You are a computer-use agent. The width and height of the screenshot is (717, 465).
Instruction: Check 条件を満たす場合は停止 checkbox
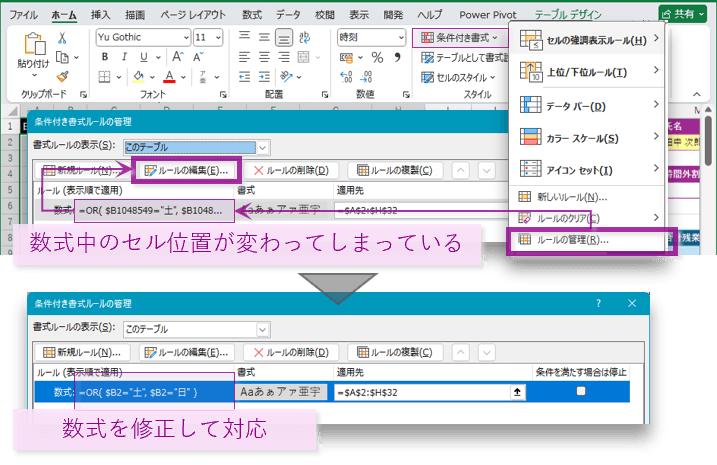(x=581, y=391)
